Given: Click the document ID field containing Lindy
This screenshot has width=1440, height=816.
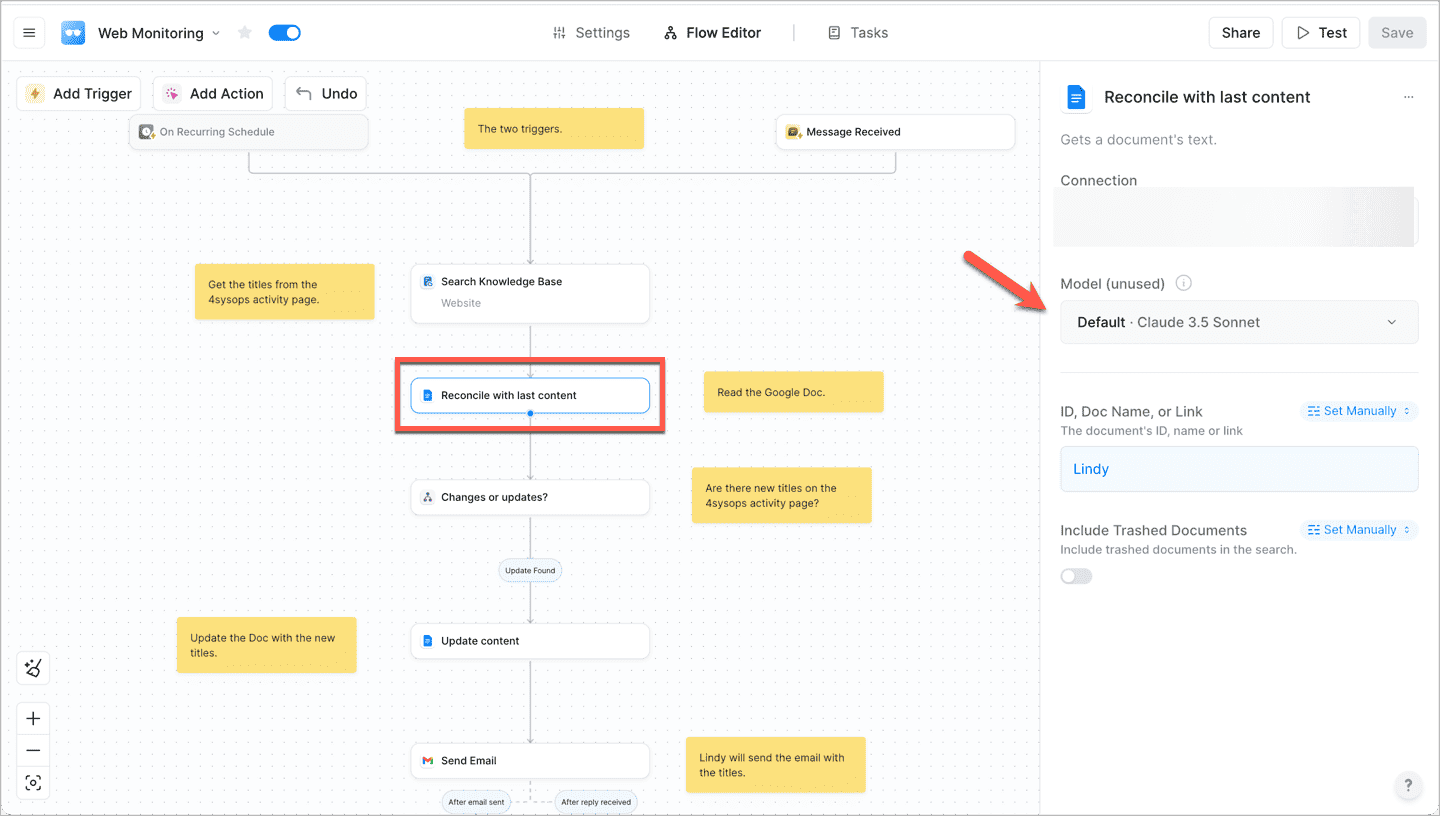Looking at the screenshot, I should pyautogui.click(x=1239, y=469).
